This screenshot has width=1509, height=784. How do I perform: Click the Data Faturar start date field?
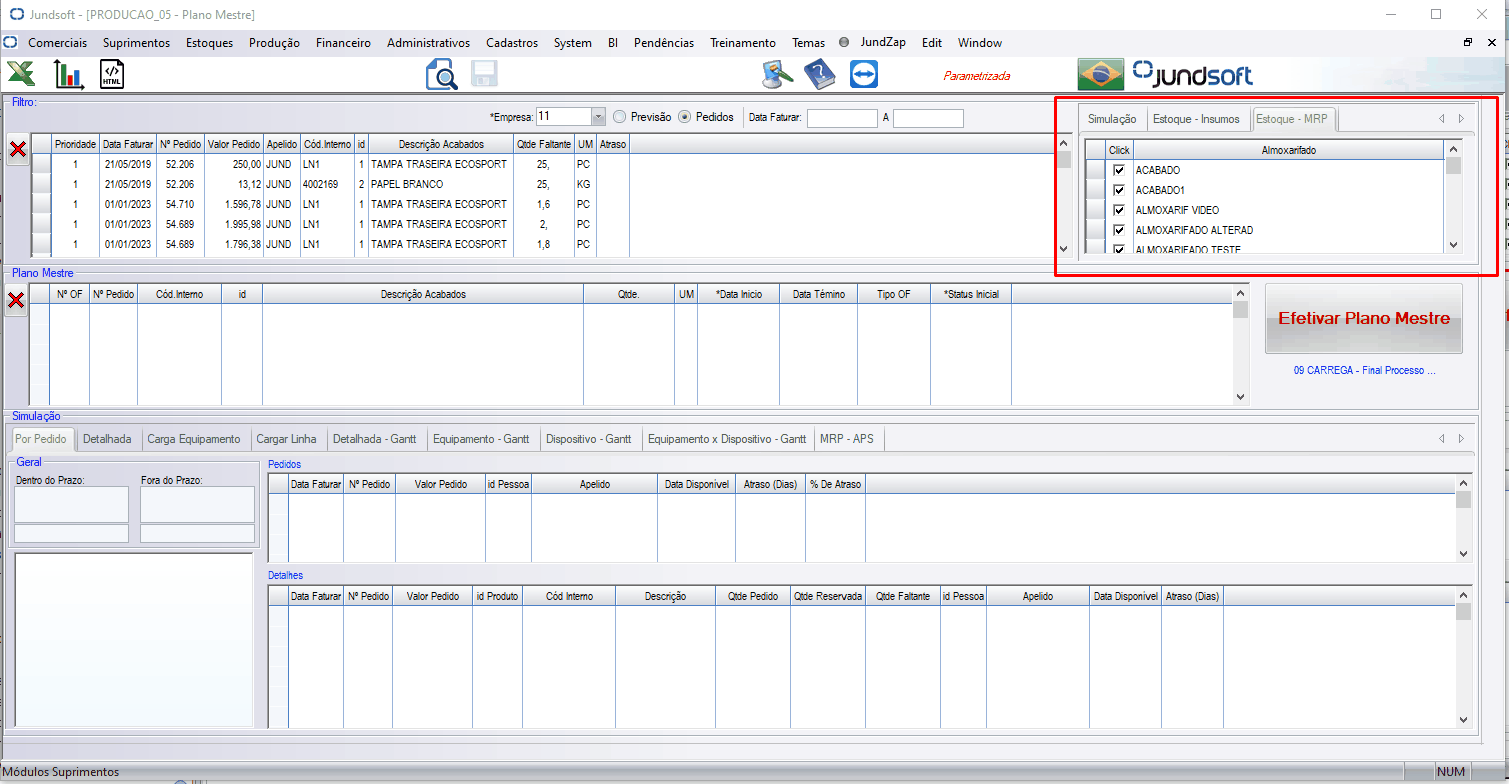(x=842, y=118)
